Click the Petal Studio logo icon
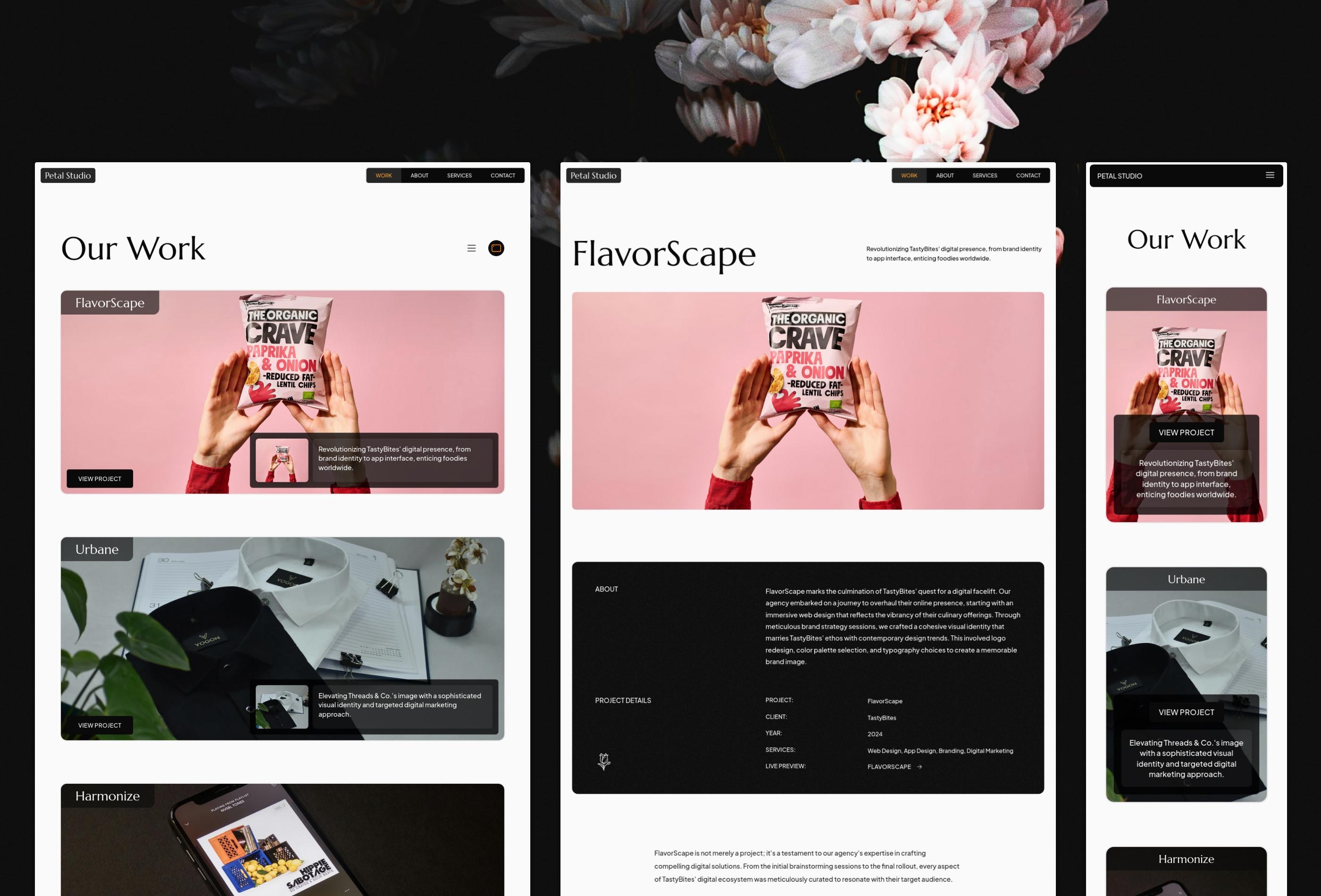Image resolution: width=1321 pixels, height=896 pixels. point(66,175)
